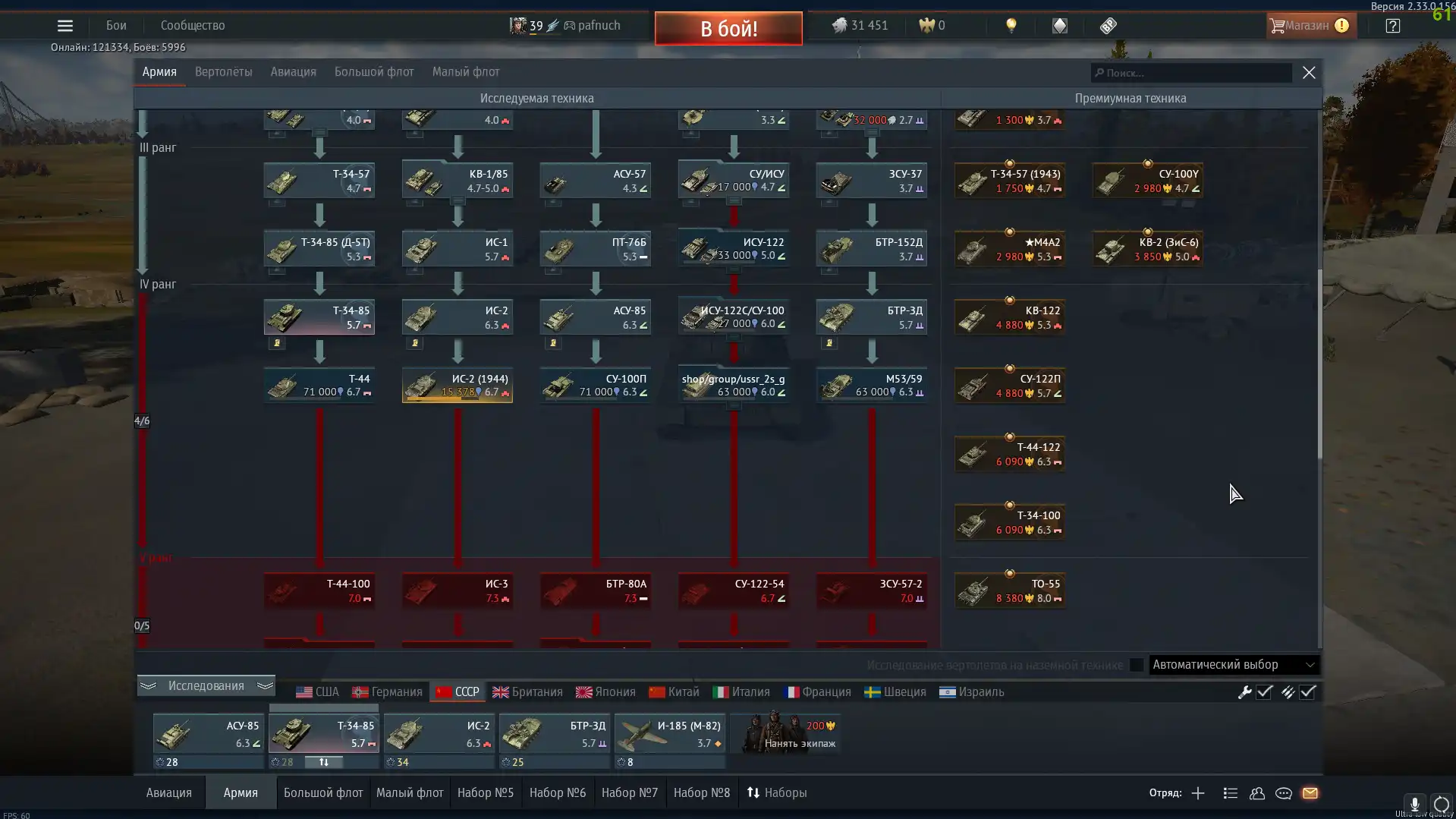Toggle helicopter research on ground vehicles checkbox
Screen dimensions: 1456x819
coord(1137,665)
